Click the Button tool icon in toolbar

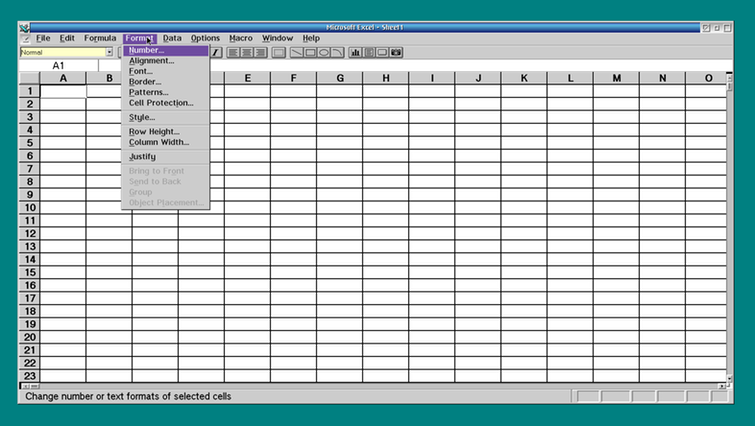coord(382,52)
